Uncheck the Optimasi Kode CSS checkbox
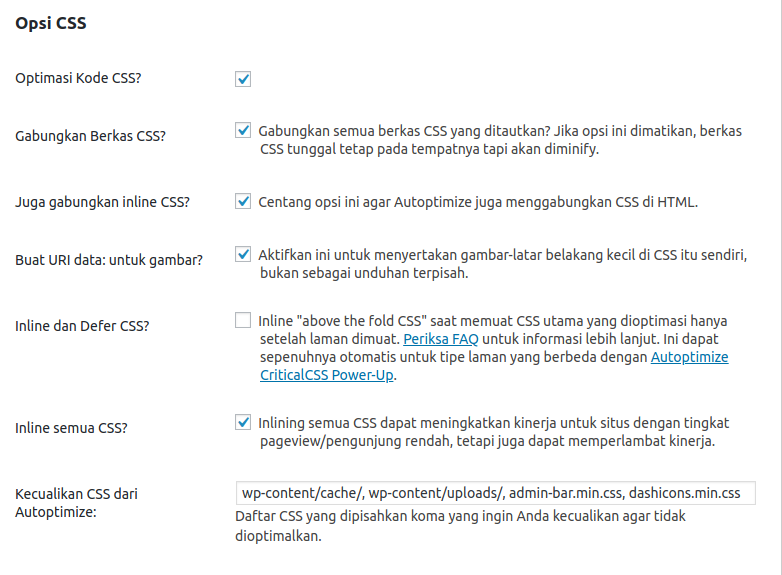Image resolution: width=782 pixels, height=575 pixels. 243,79
